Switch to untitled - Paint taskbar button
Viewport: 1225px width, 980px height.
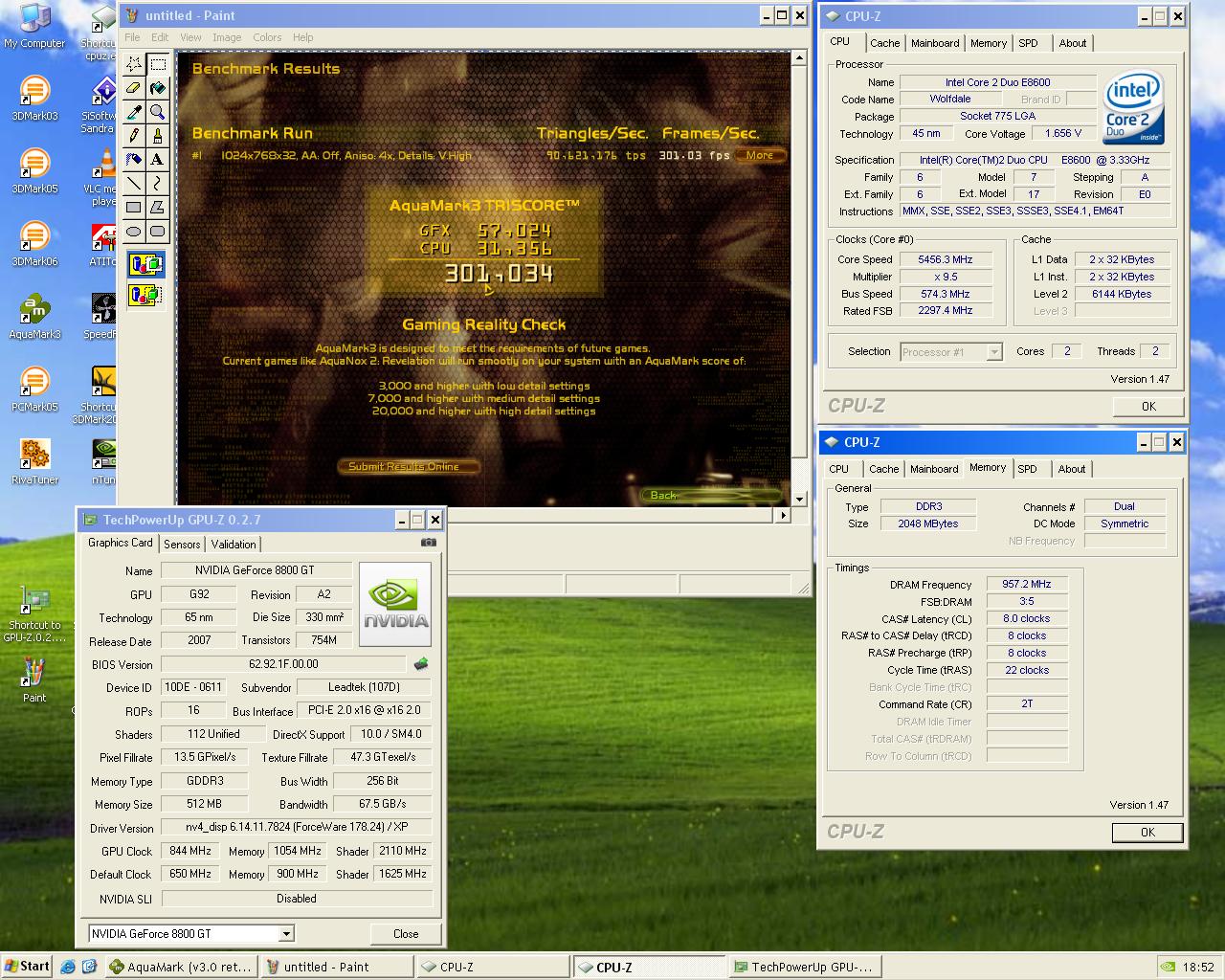click(x=337, y=967)
